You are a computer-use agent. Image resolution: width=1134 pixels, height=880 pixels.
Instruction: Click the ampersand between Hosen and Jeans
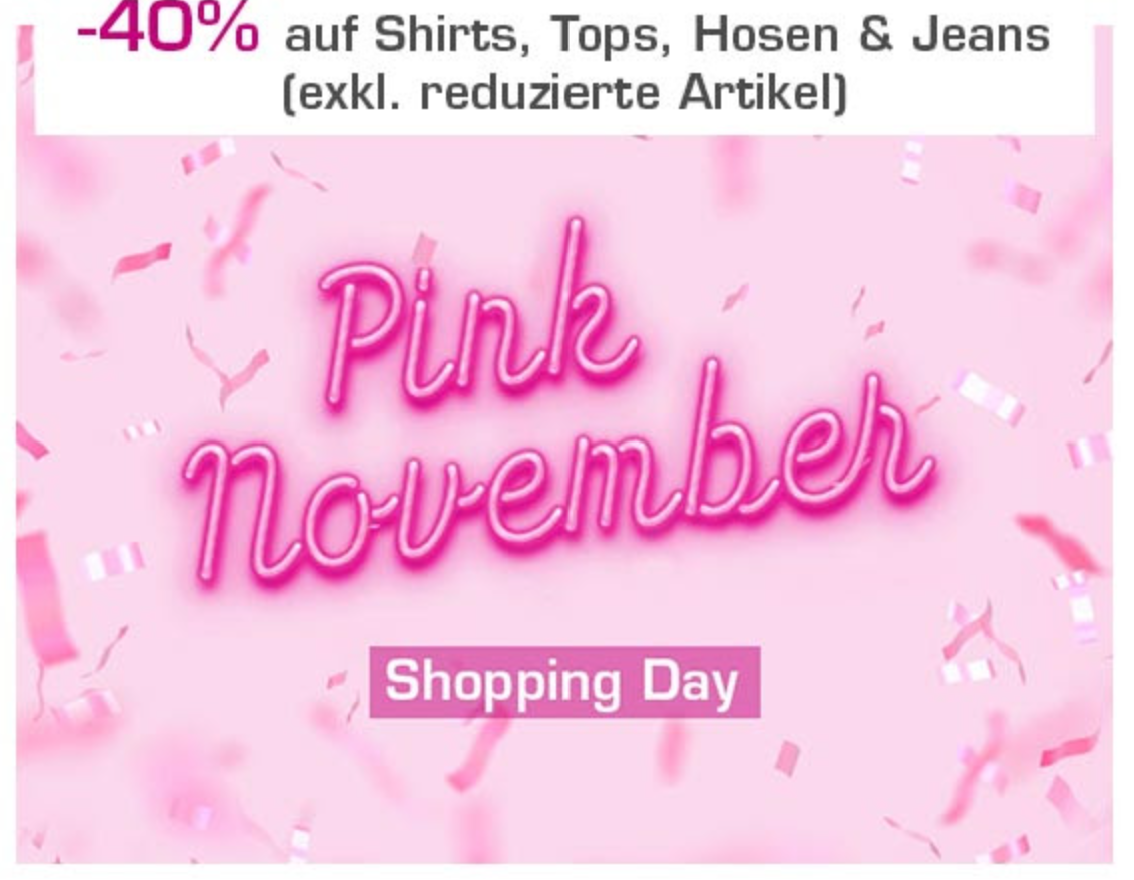(x=875, y=35)
